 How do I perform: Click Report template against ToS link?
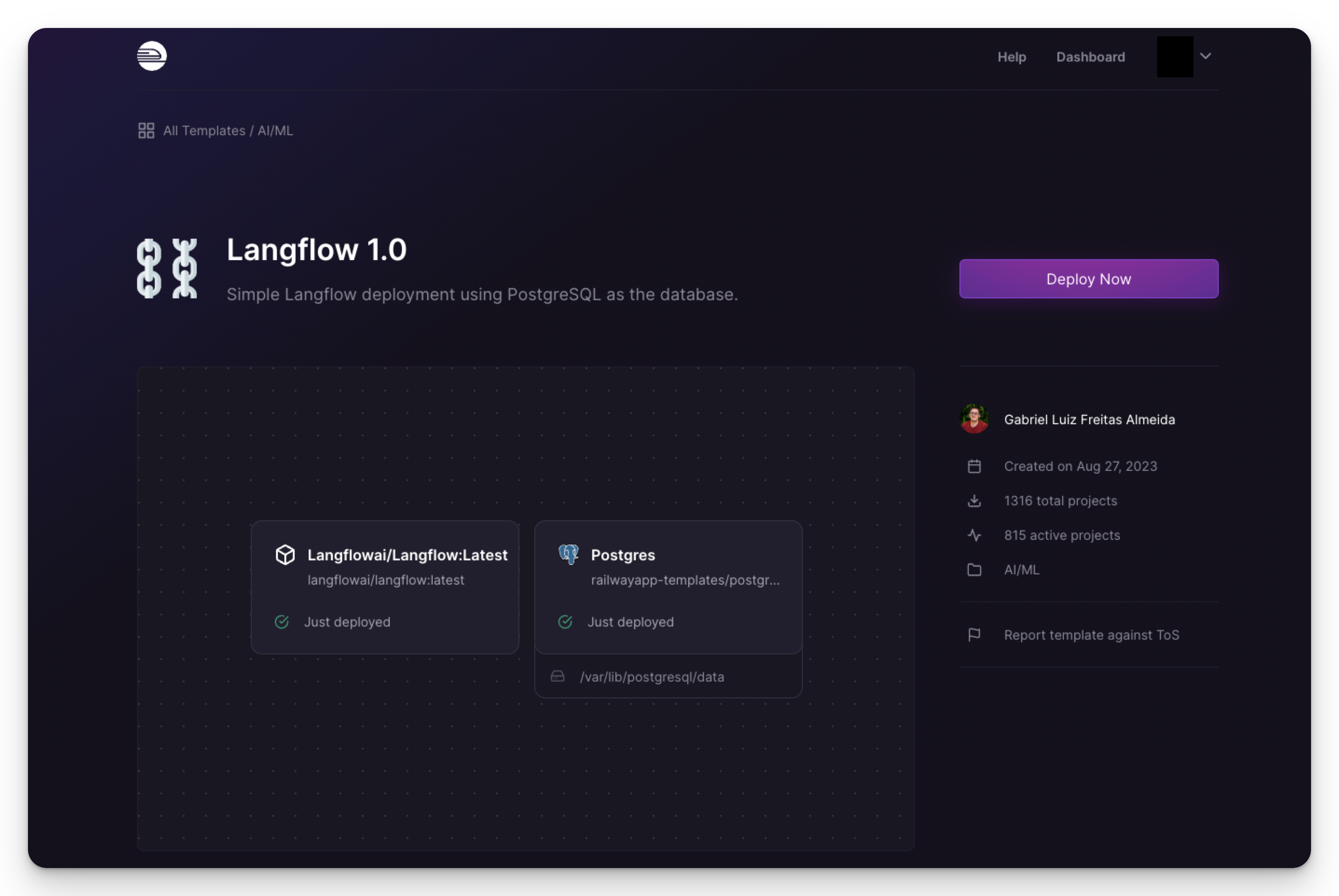click(1091, 635)
